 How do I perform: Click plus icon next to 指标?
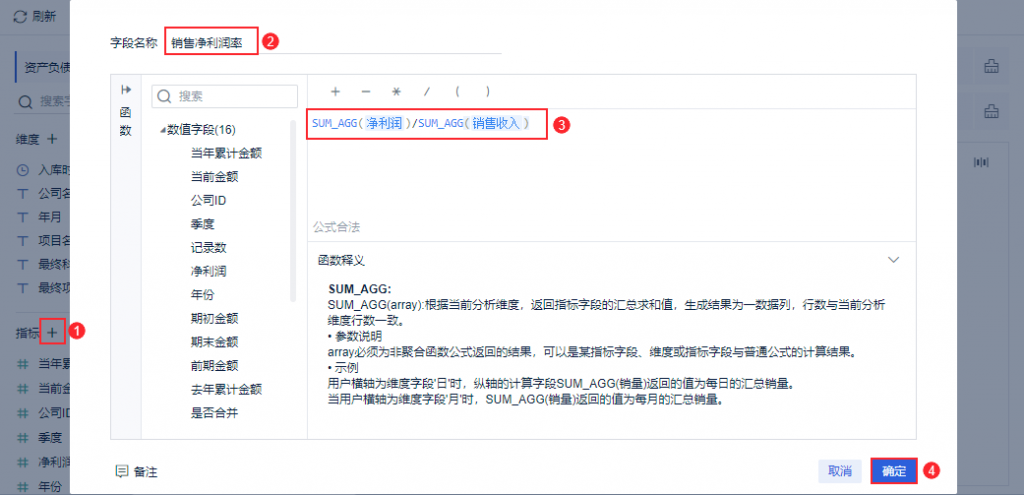pyautogui.click(x=54, y=331)
